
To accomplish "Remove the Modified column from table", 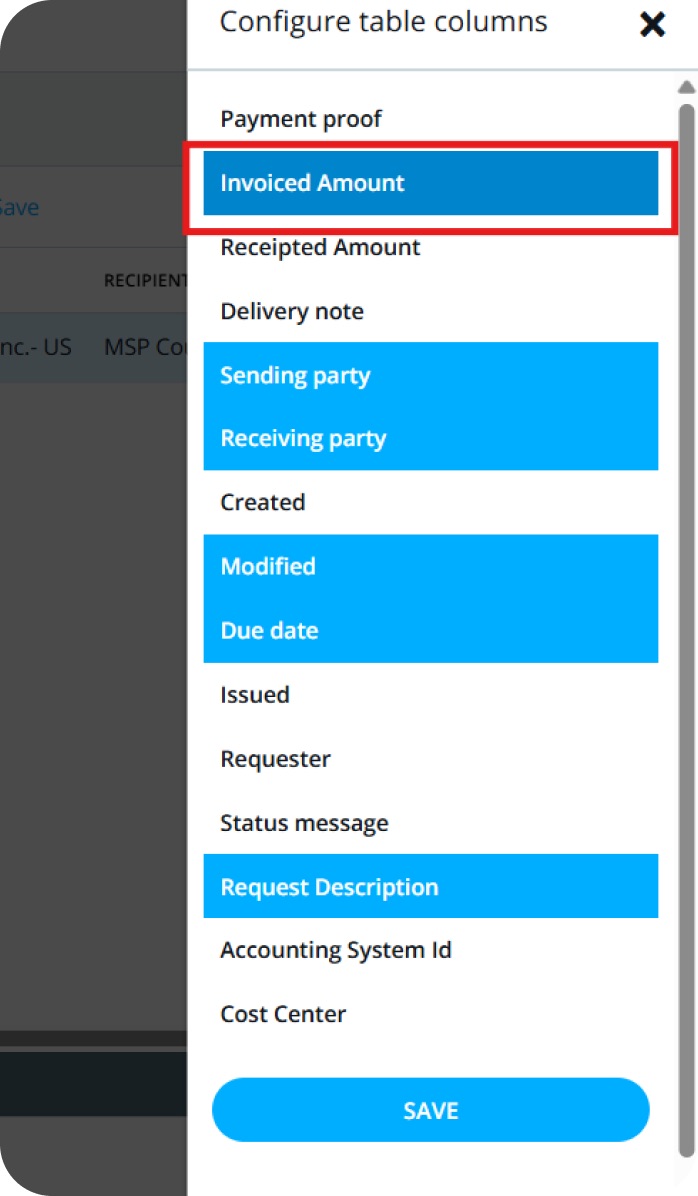I will pyautogui.click(x=430, y=567).
